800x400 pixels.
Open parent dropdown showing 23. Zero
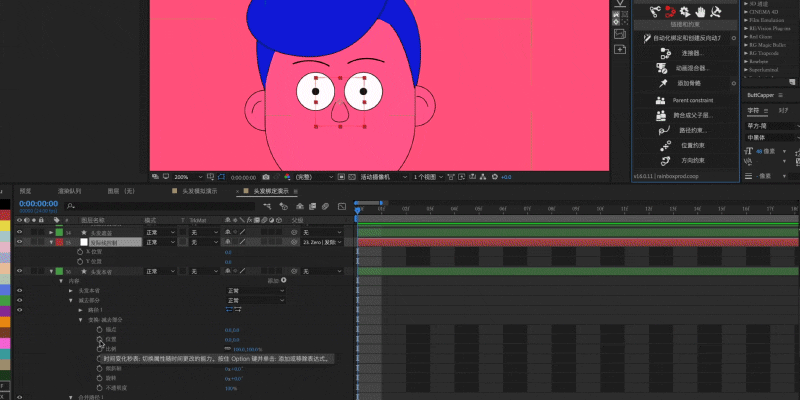[x=321, y=242]
